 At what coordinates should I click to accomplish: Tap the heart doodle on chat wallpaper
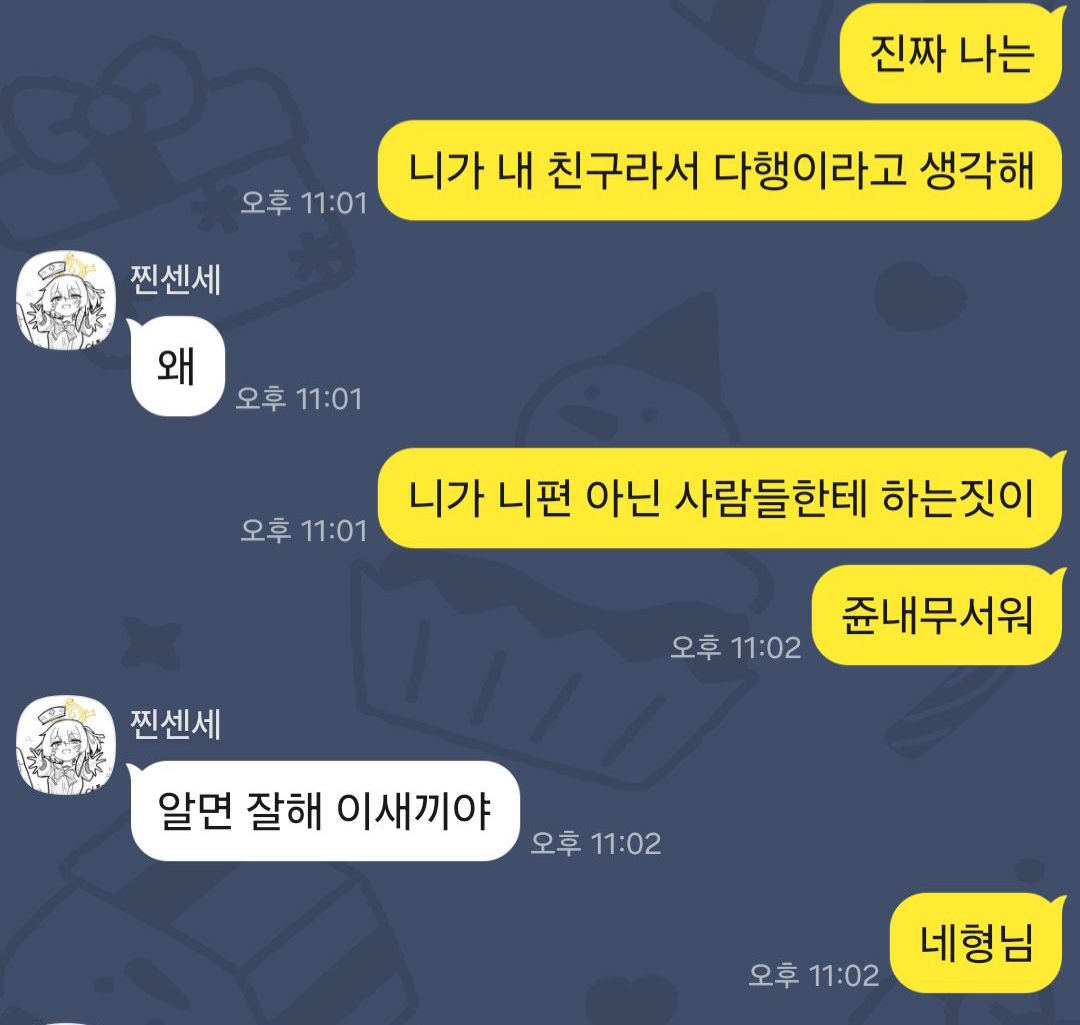pyautogui.click(x=919, y=295)
